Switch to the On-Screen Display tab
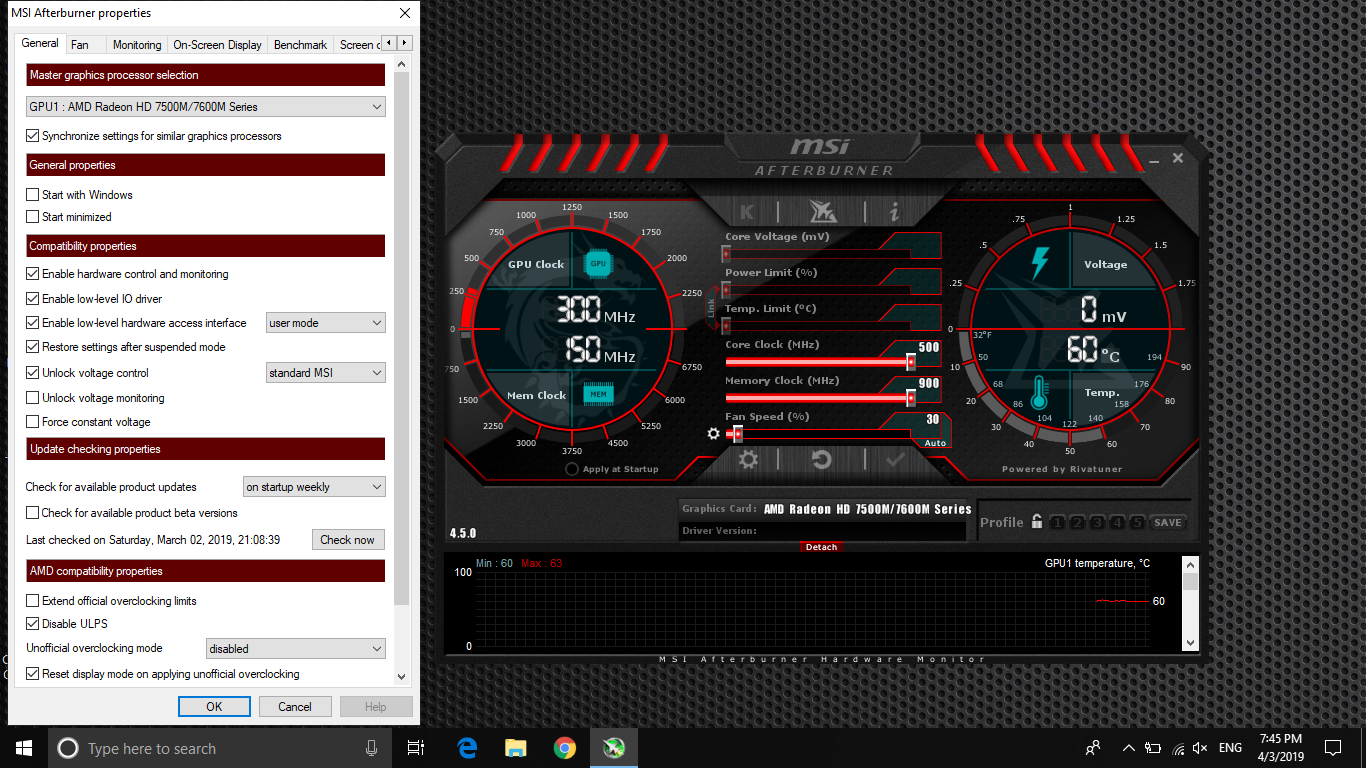Image resolution: width=1366 pixels, height=768 pixels. coord(217,45)
